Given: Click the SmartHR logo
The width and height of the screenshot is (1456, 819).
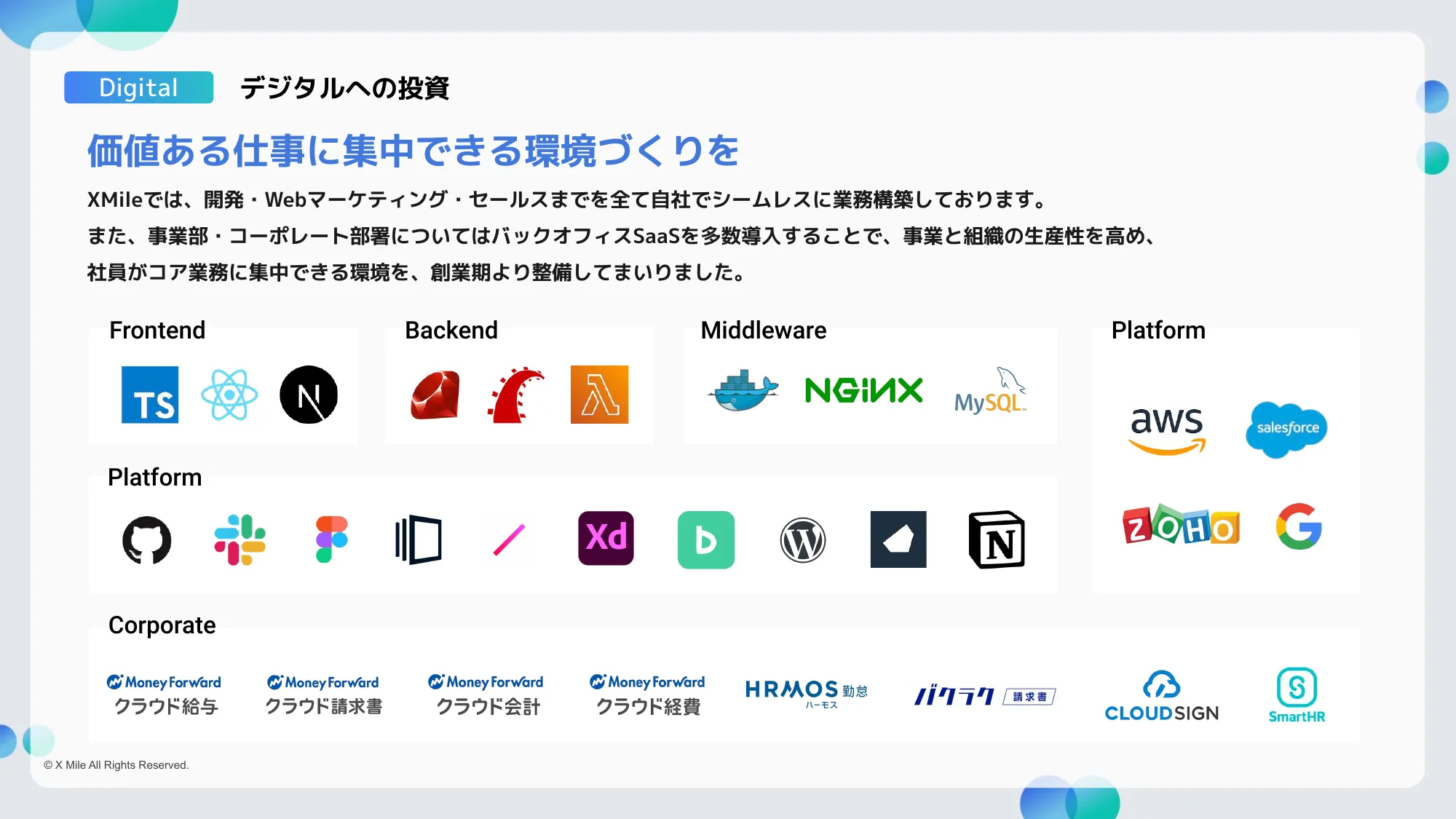Looking at the screenshot, I should coord(1297,695).
